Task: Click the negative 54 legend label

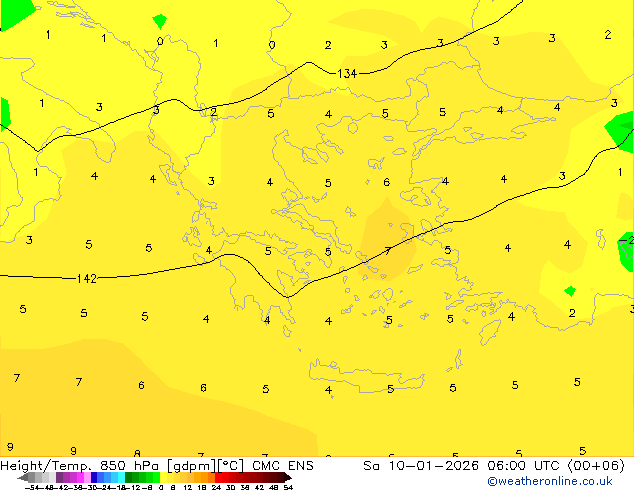Action: pyautogui.click(x=32, y=487)
